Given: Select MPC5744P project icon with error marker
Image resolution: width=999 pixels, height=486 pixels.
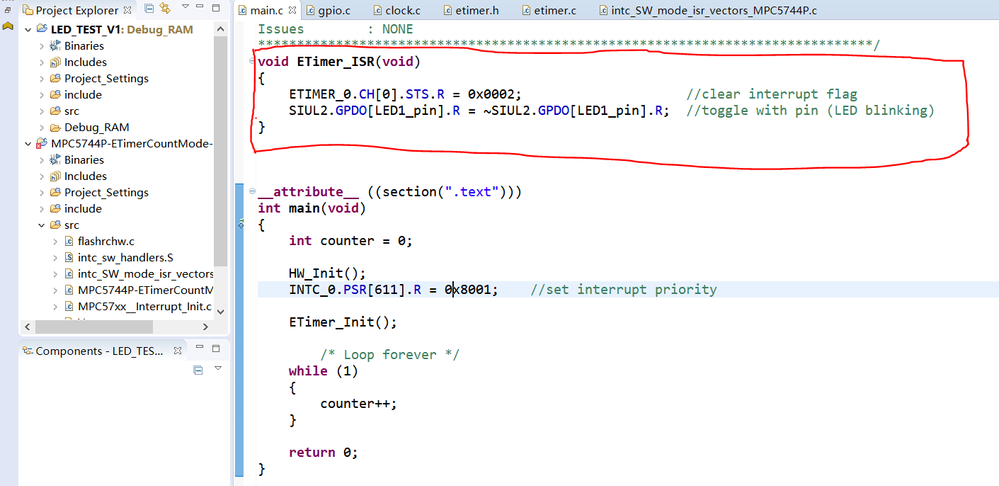Looking at the screenshot, I should click(42, 144).
